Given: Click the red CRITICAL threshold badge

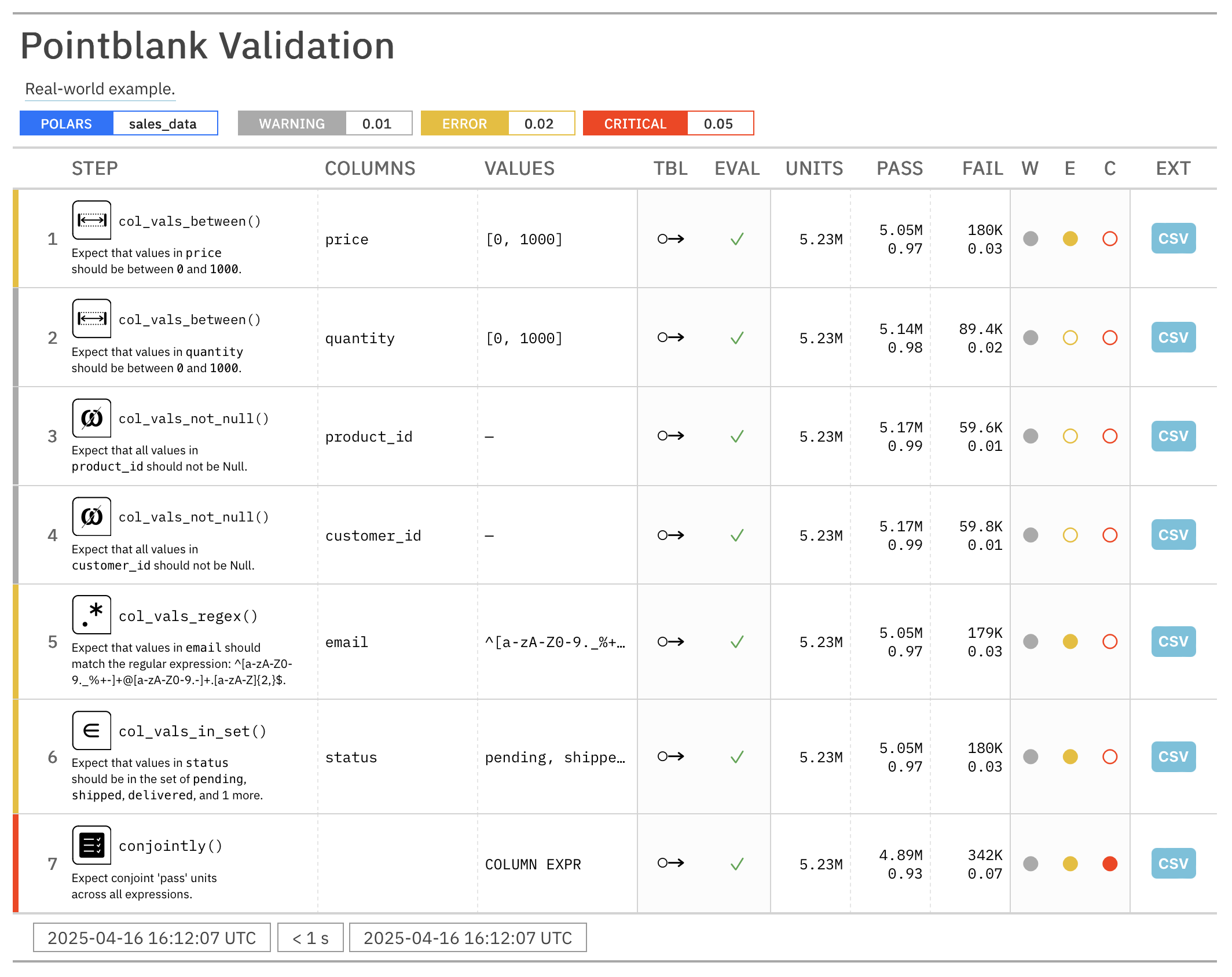Looking at the screenshot, I should tap(635, 124).
